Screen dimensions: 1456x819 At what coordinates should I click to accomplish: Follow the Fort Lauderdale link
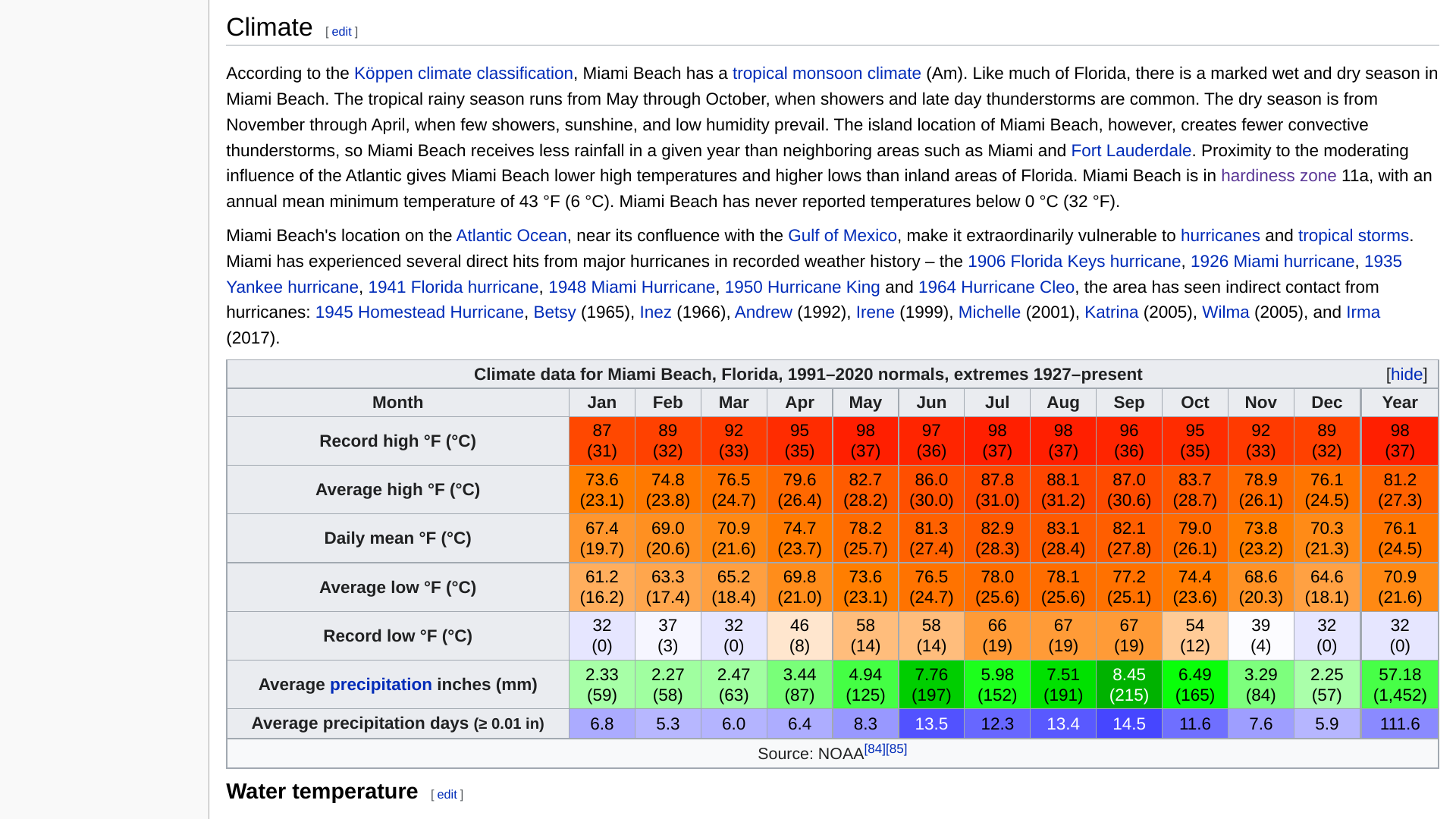tap(1131, 151)
